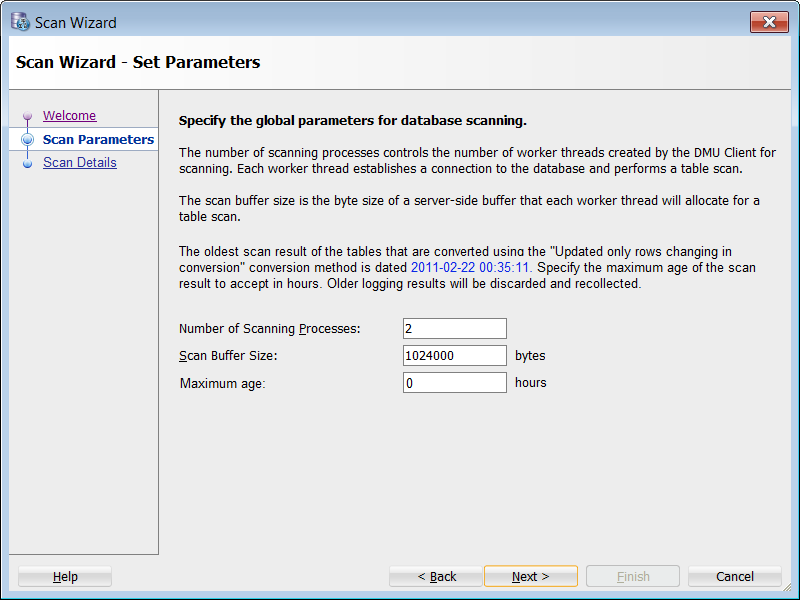Open the Scan Details step link

(x=79, y=163)
